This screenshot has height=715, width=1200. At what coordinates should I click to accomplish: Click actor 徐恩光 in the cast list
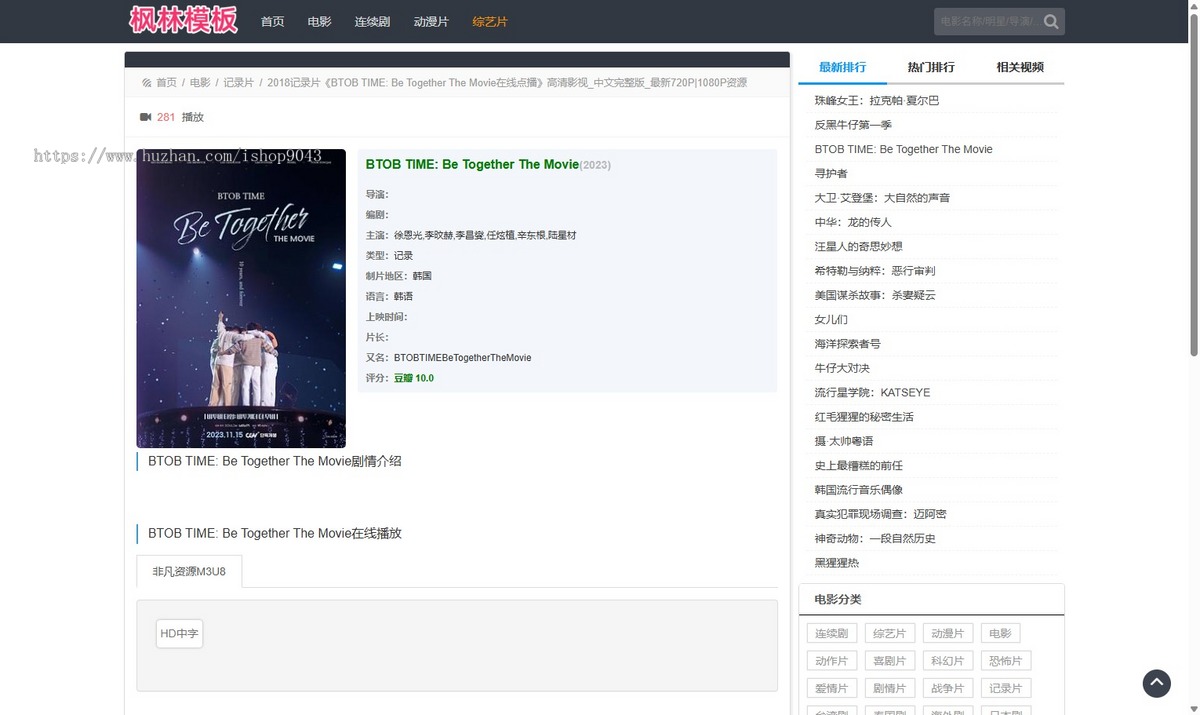tap(408, 235)
